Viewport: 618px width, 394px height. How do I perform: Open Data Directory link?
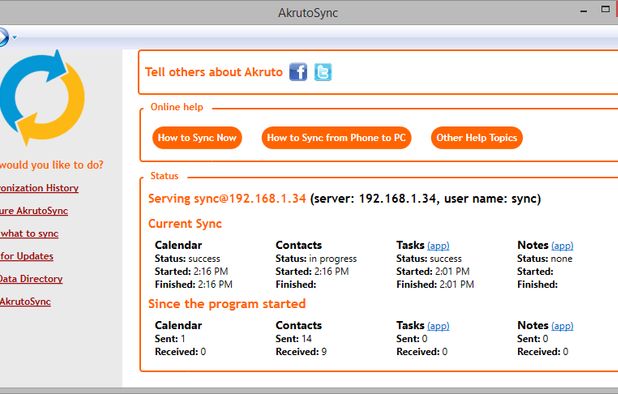(x=31, y=279)
